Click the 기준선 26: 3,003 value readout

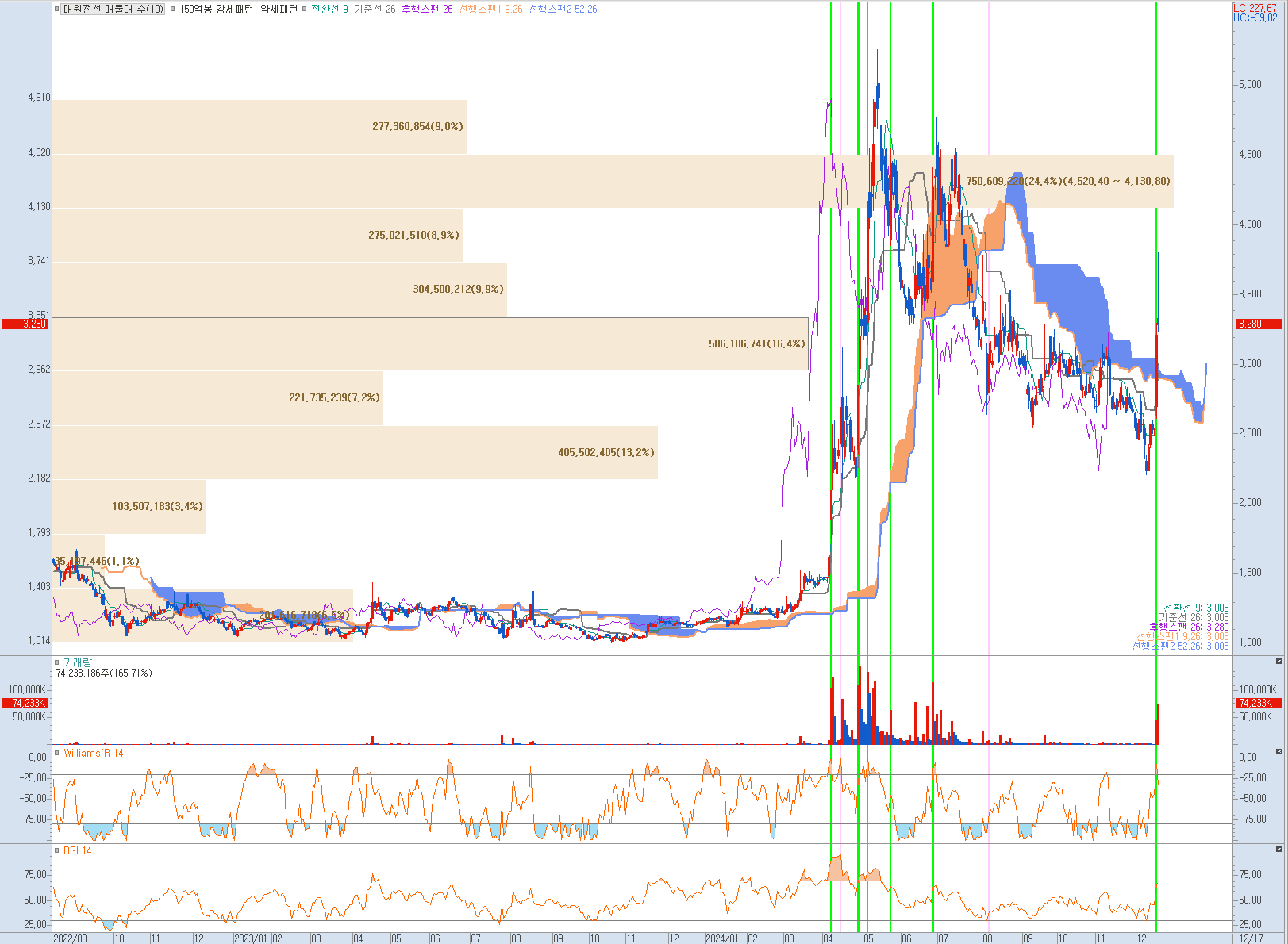[1194, 617]
